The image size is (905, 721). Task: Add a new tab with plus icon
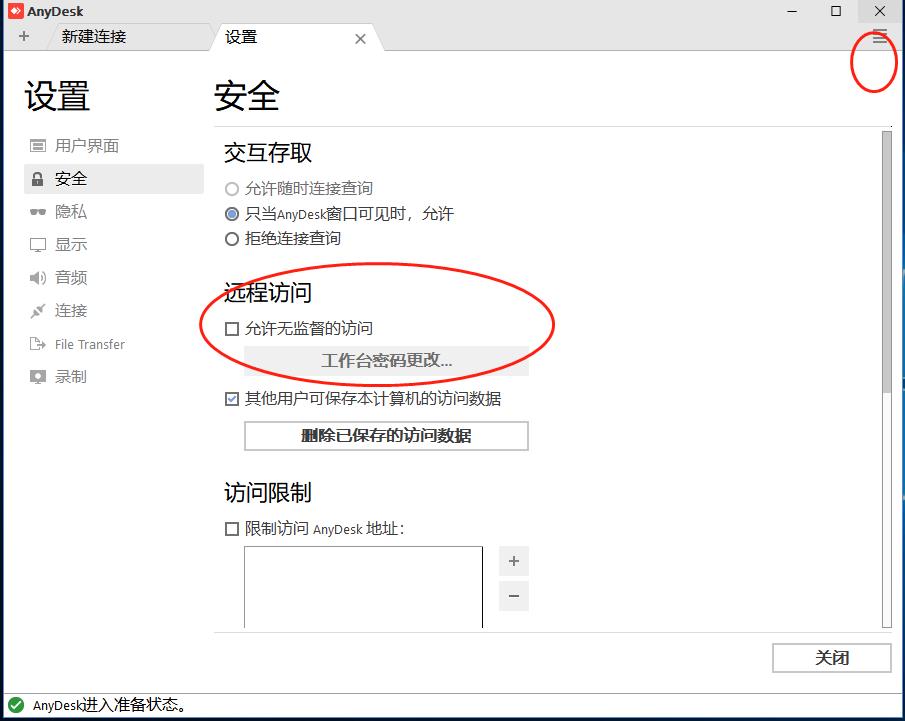[24, 36]
